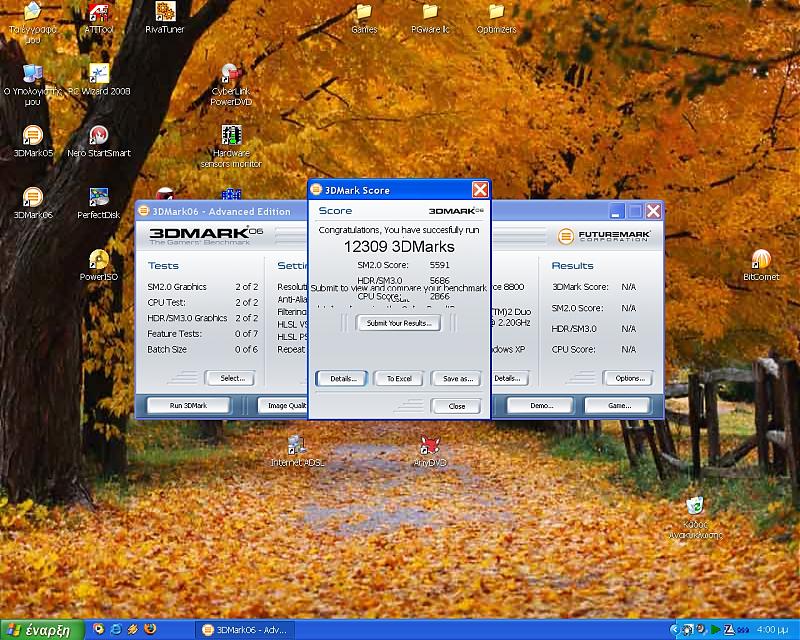Viewport: 800px width, 640px height.
Task: Open the Start (έναρξη) menu
Action: tap(42, 630)
